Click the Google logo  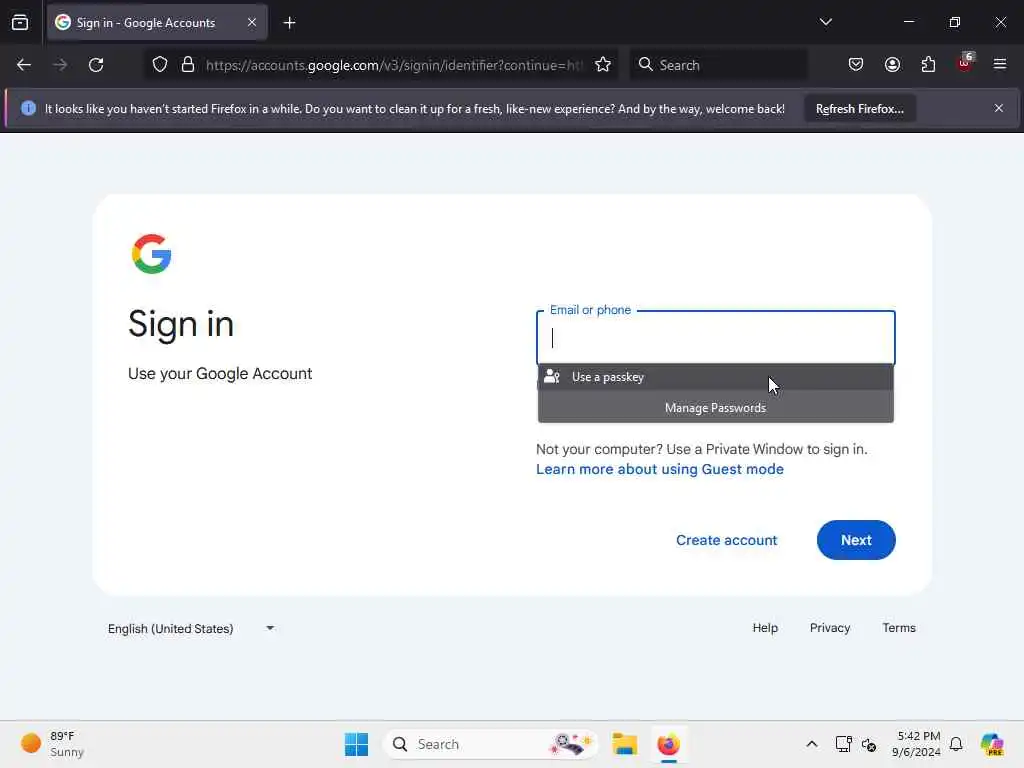click(152, 254)
